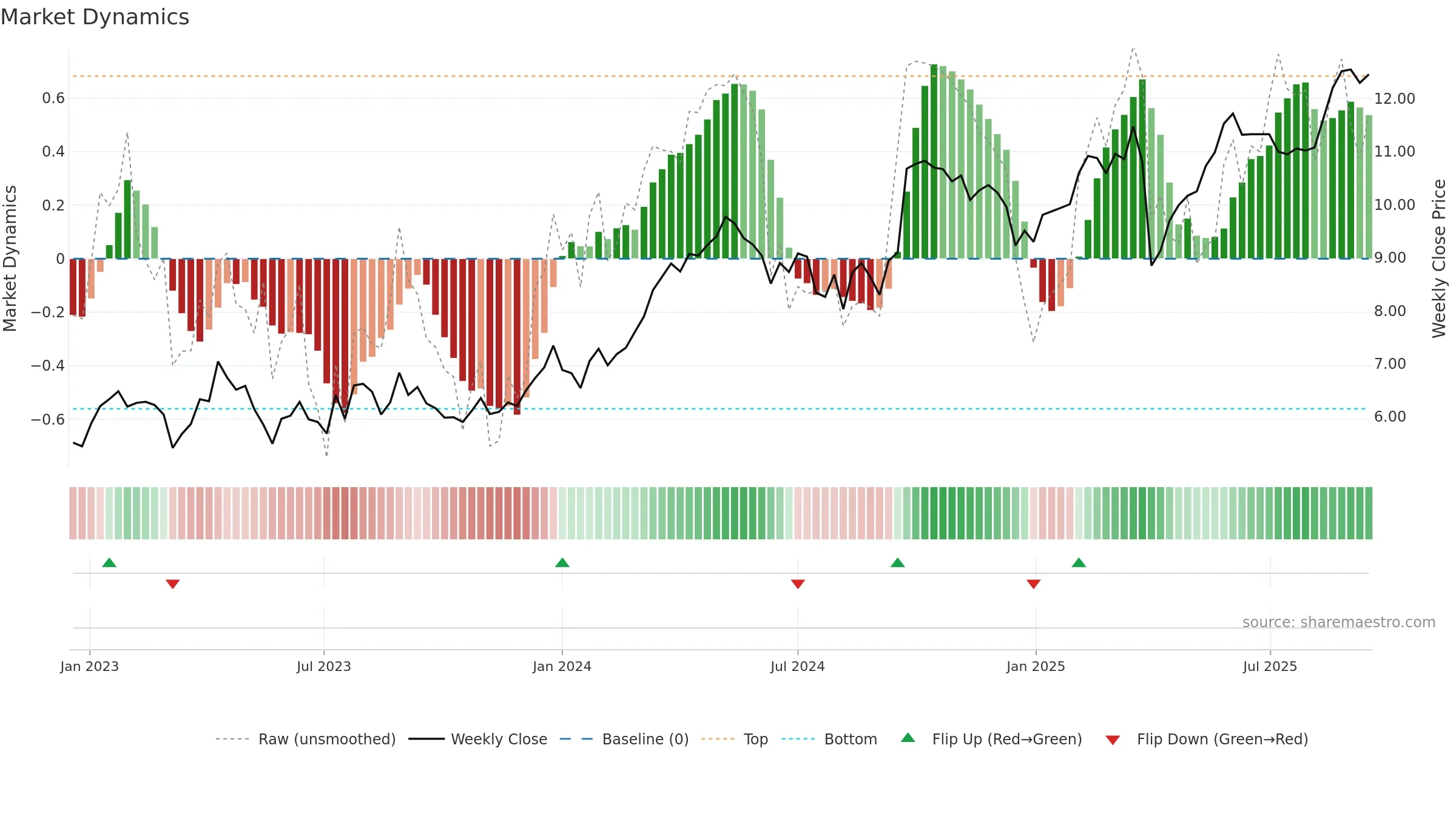Toggle the Weekly Close legend entry

coord(477,740)
